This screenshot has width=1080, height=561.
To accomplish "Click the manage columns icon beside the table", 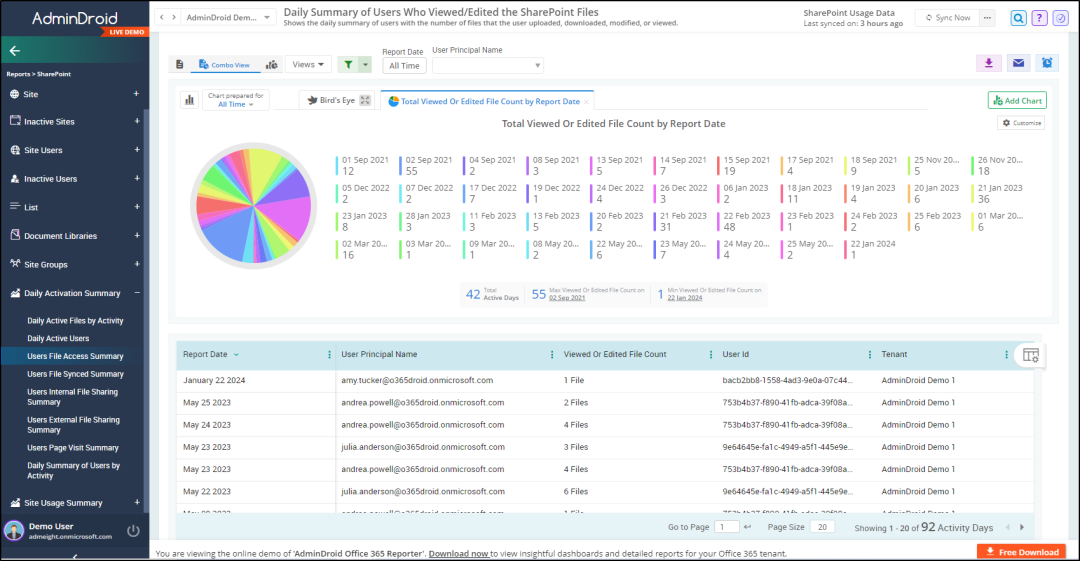I will 1030,356.
